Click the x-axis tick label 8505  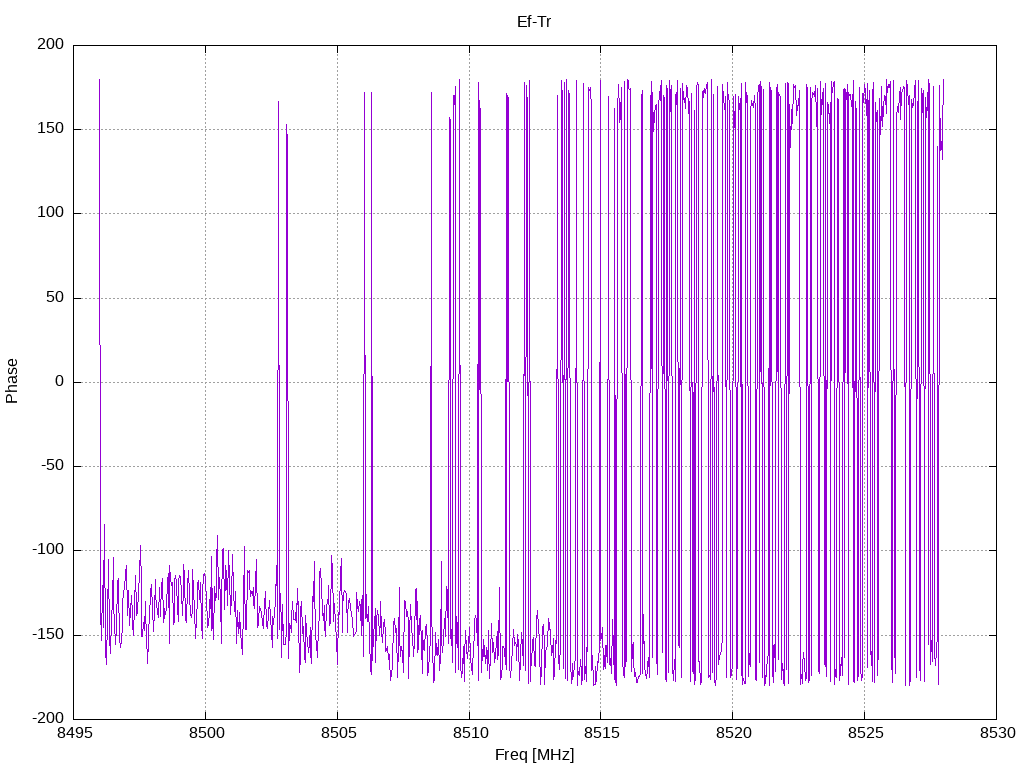coord(338,733)
